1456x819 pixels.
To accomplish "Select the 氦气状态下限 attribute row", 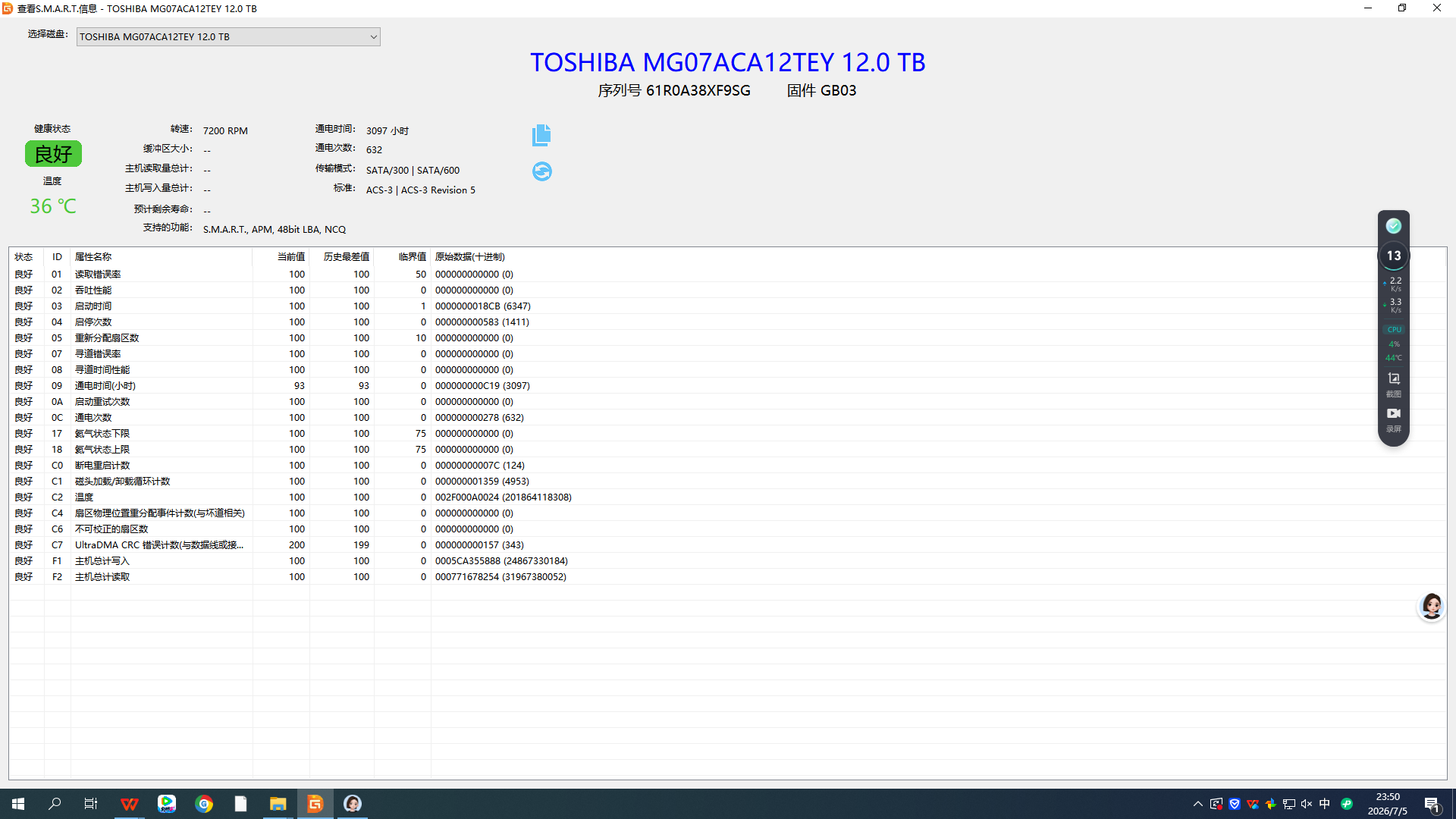I will [x=728, y=434].
